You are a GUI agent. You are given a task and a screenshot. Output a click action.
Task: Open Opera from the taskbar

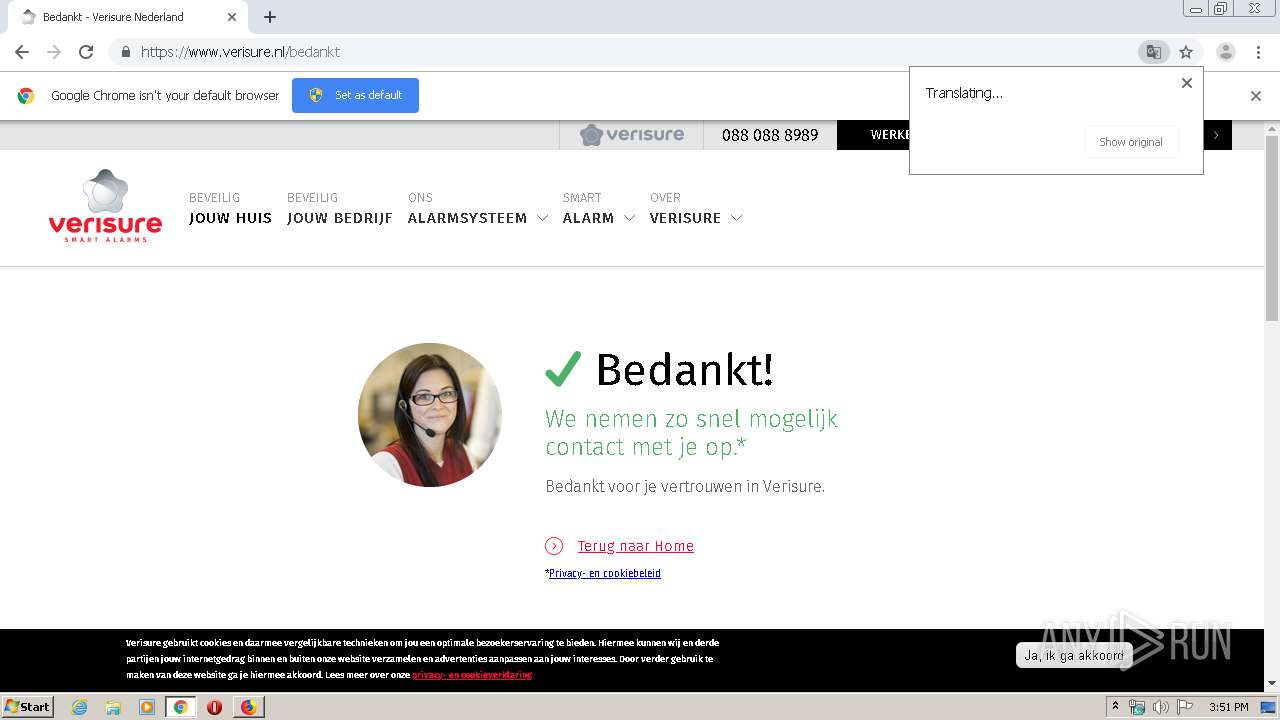tap(214, 707)
